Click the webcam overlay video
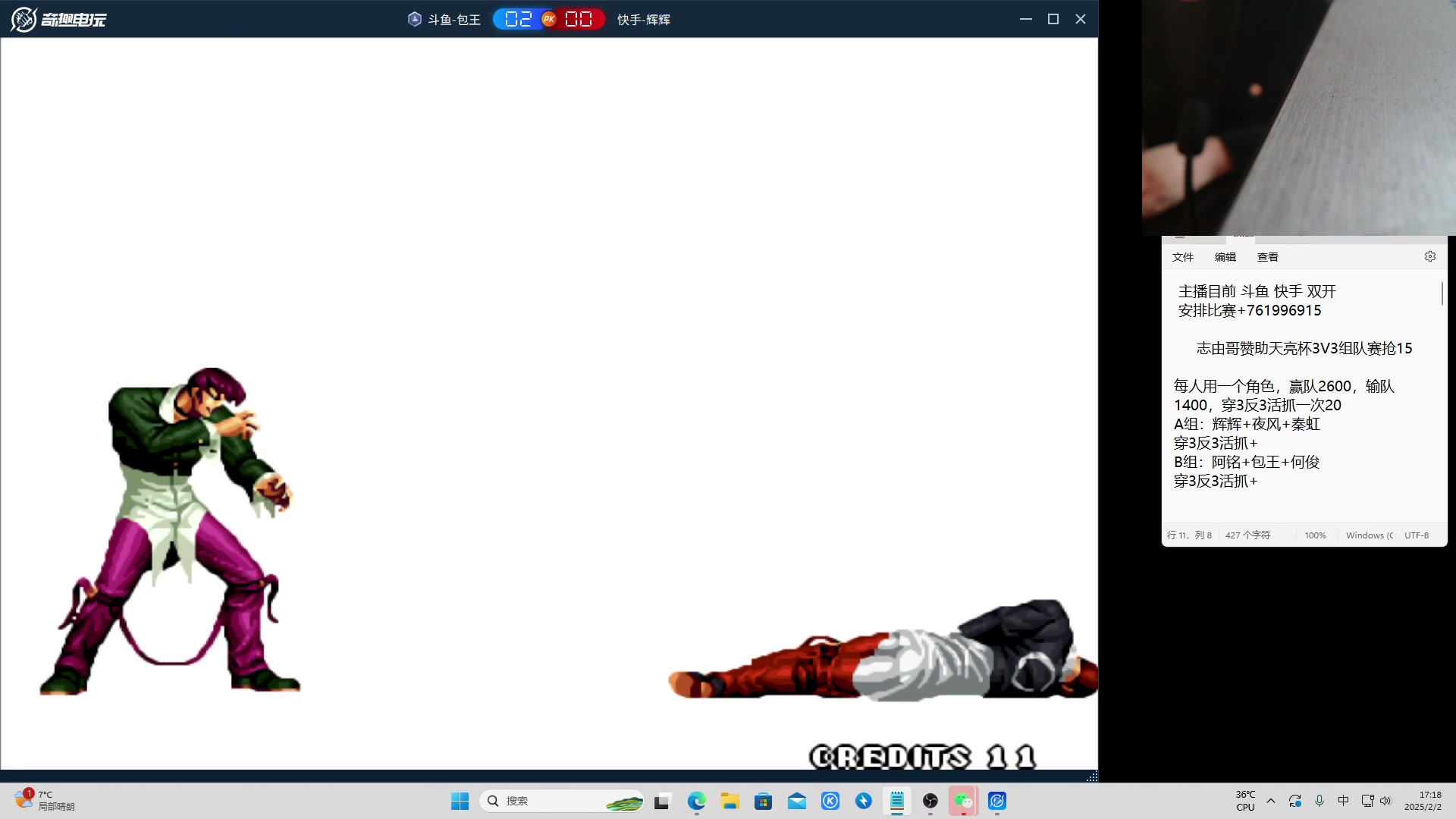 click(x=1299, y=118)
